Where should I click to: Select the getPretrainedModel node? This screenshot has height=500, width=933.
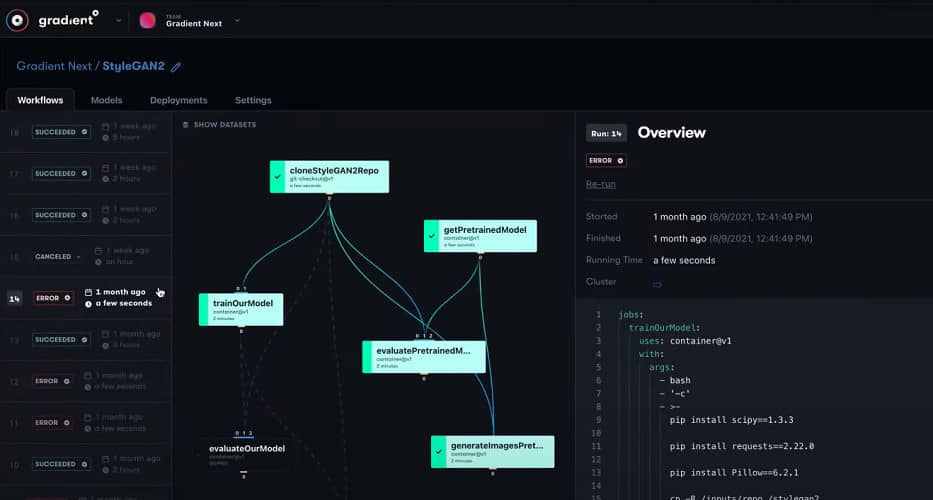point(480,236)
